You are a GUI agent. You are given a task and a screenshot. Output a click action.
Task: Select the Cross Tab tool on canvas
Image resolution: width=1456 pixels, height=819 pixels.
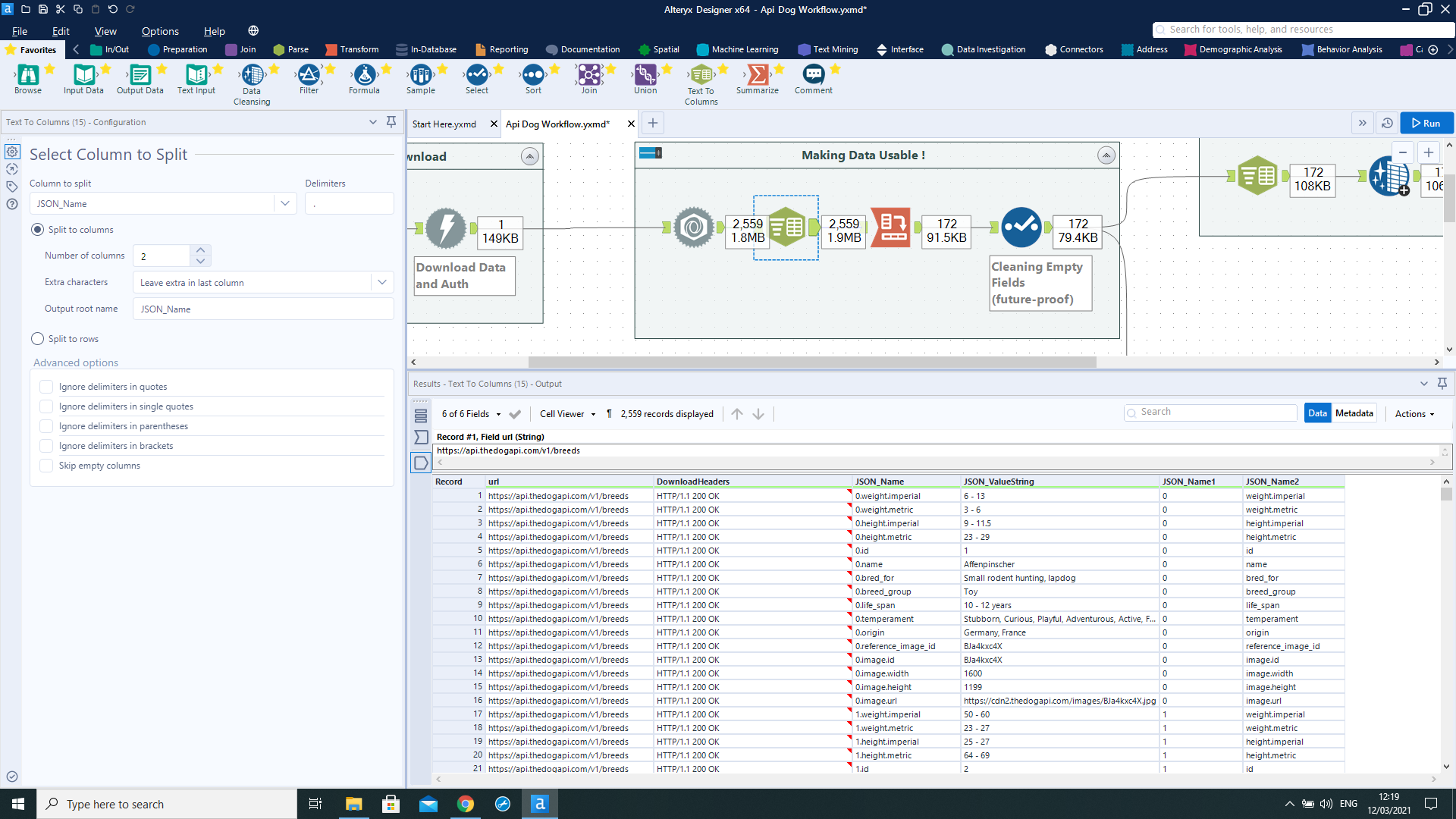click(890, 228)
